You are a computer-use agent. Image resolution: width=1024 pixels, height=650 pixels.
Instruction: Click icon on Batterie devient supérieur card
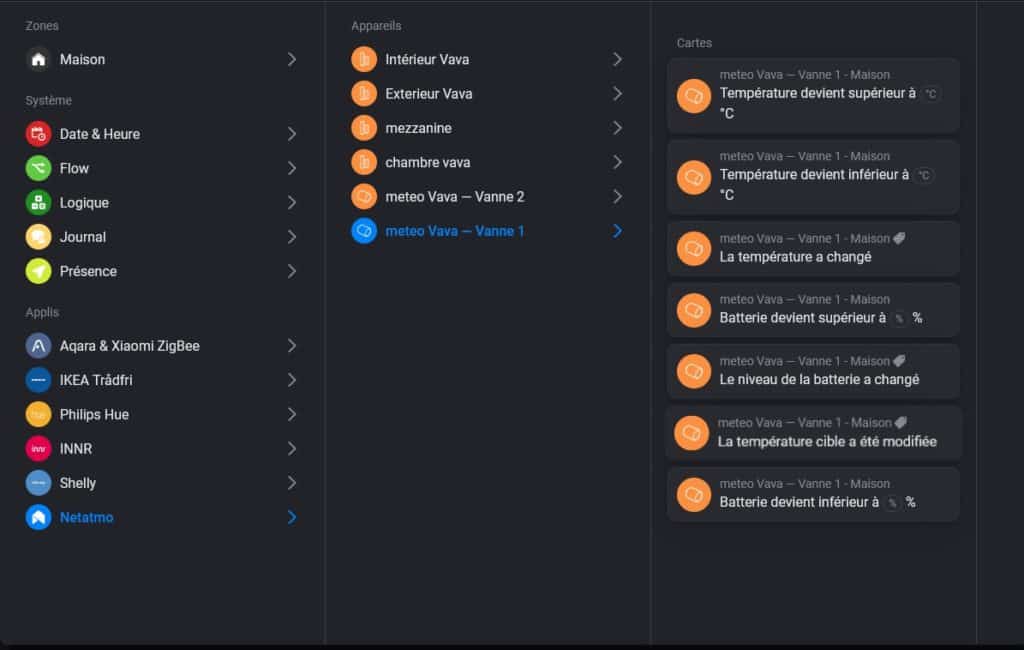coord(694,310)
